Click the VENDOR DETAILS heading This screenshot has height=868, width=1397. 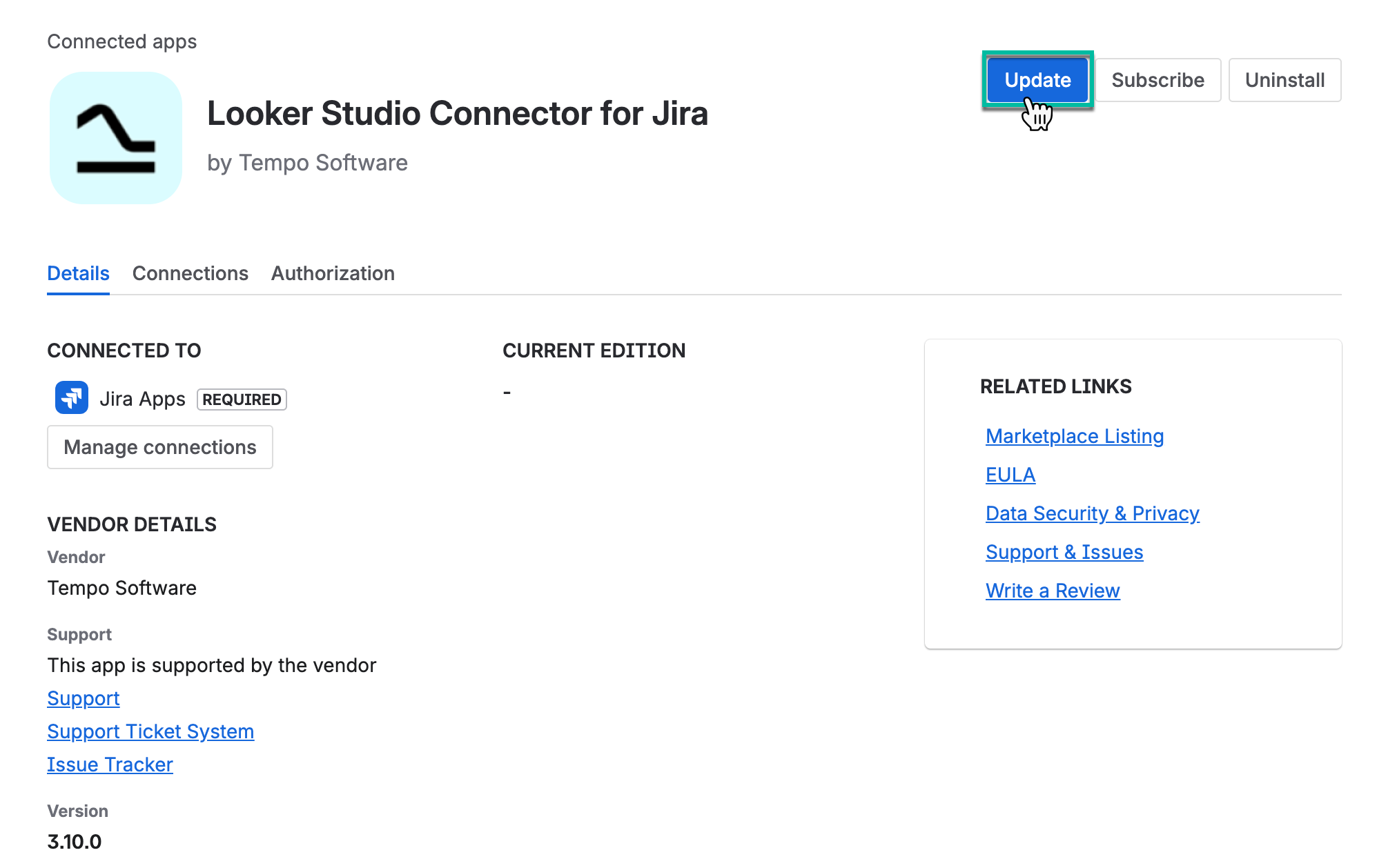(132, 524)
